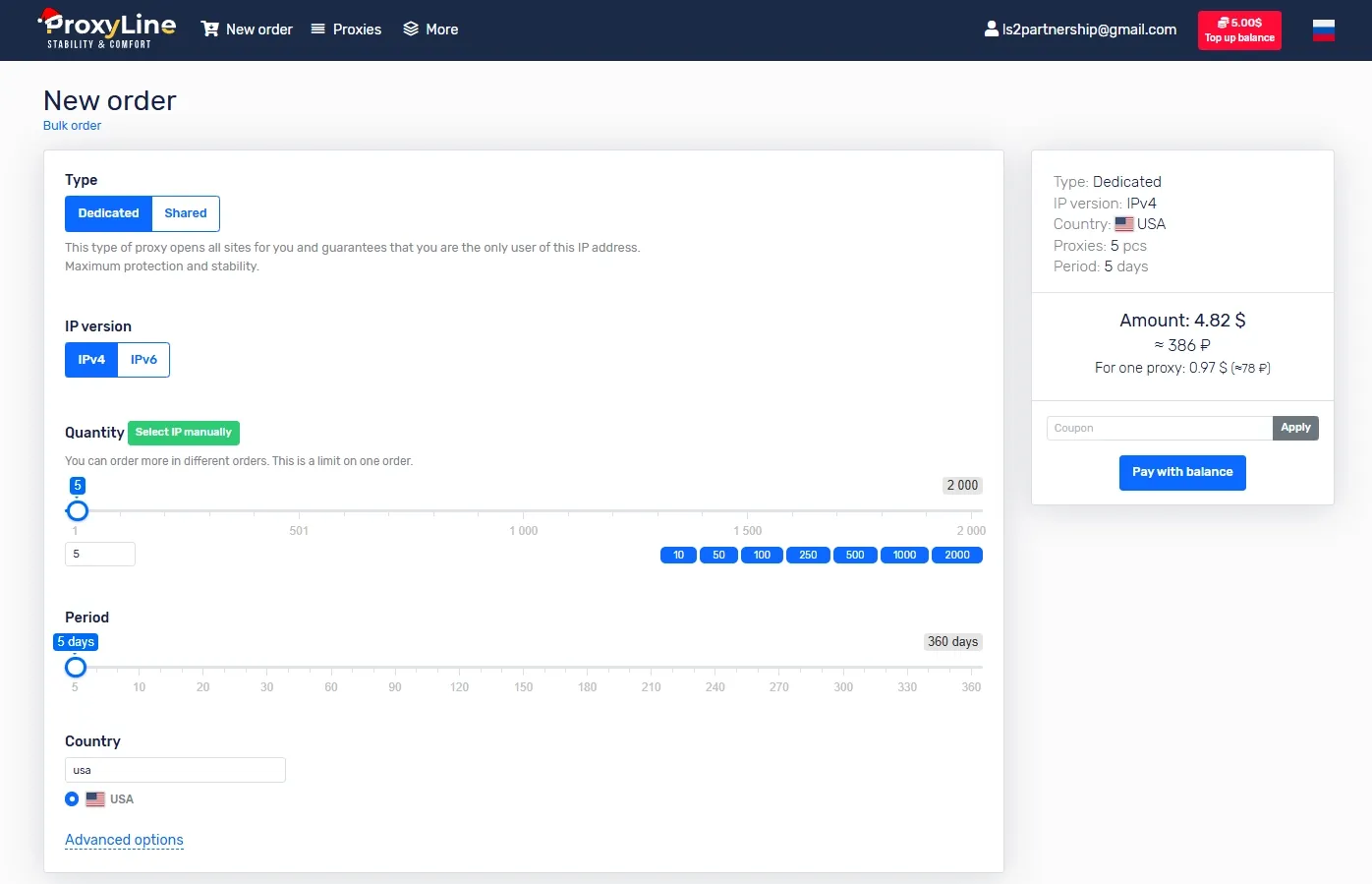Expand Advanced options

[124, 840]
